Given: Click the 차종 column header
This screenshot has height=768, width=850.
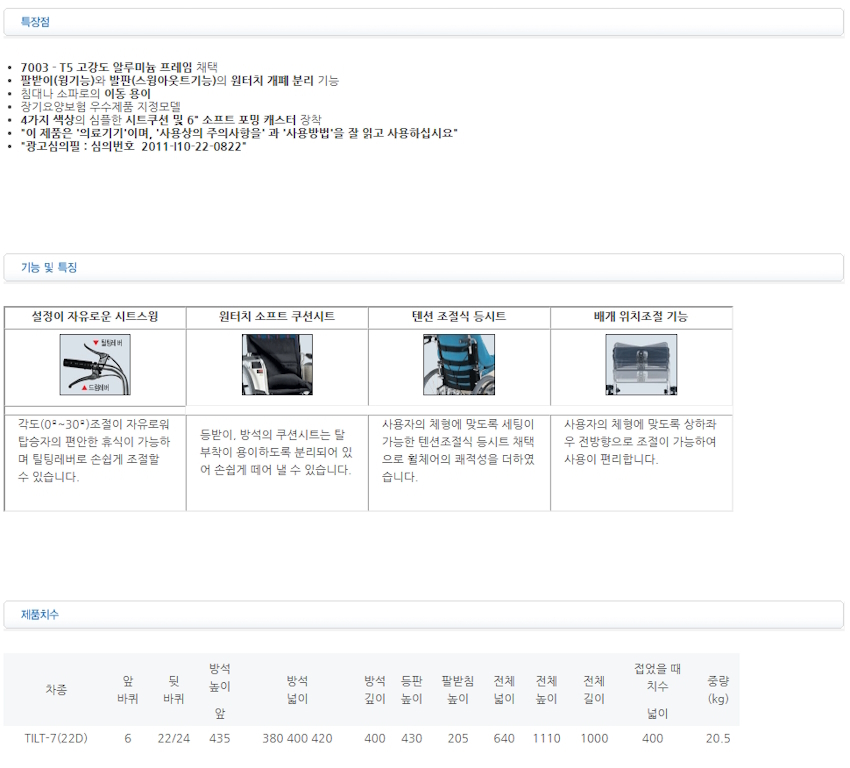Looking at the screenshot, I should pos(56,690).
